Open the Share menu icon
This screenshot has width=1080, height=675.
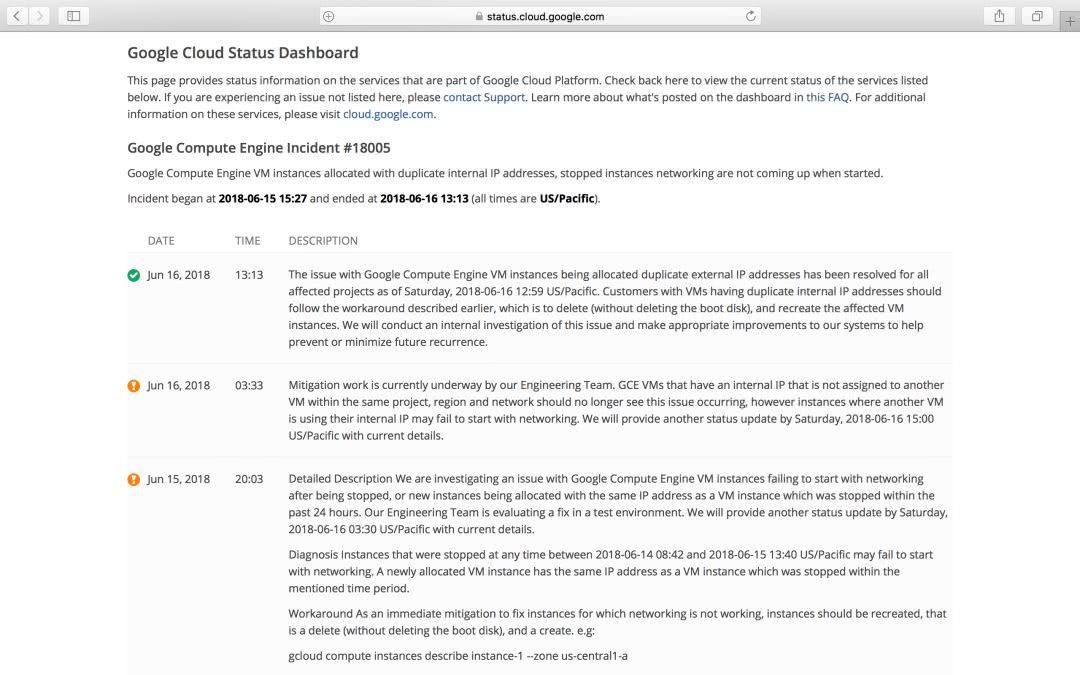click(x=999, y=16)
